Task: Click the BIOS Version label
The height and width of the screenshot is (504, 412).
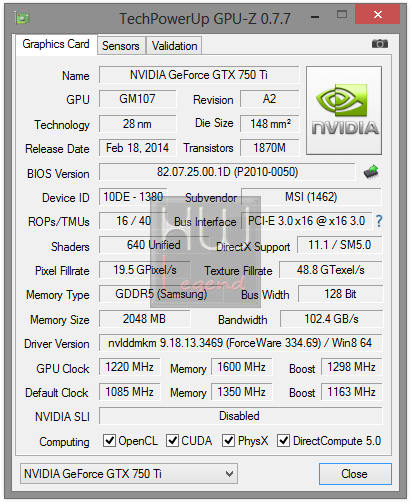Action: (58, 174)
